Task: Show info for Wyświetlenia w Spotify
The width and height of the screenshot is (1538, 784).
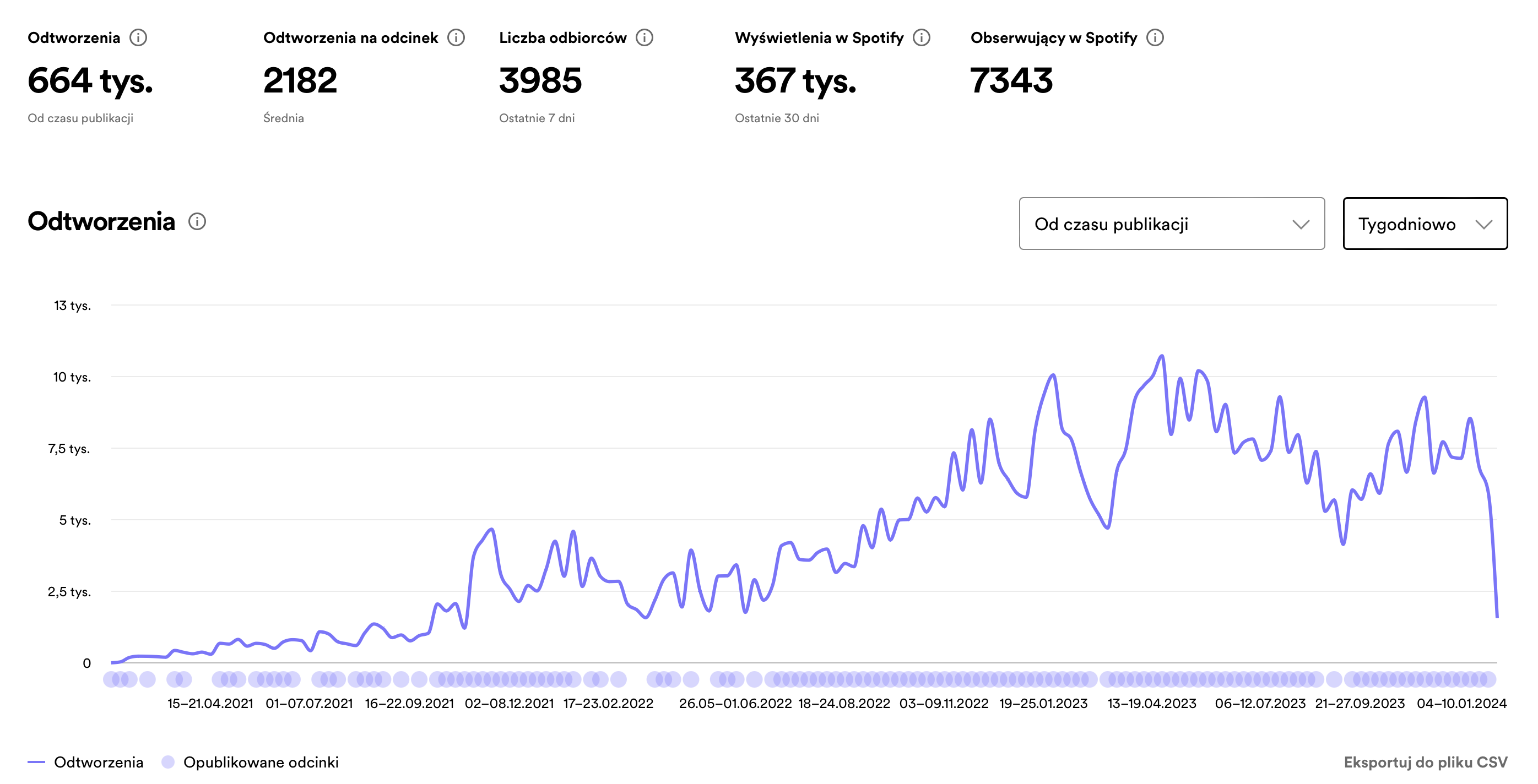Action: pos(922,38)
